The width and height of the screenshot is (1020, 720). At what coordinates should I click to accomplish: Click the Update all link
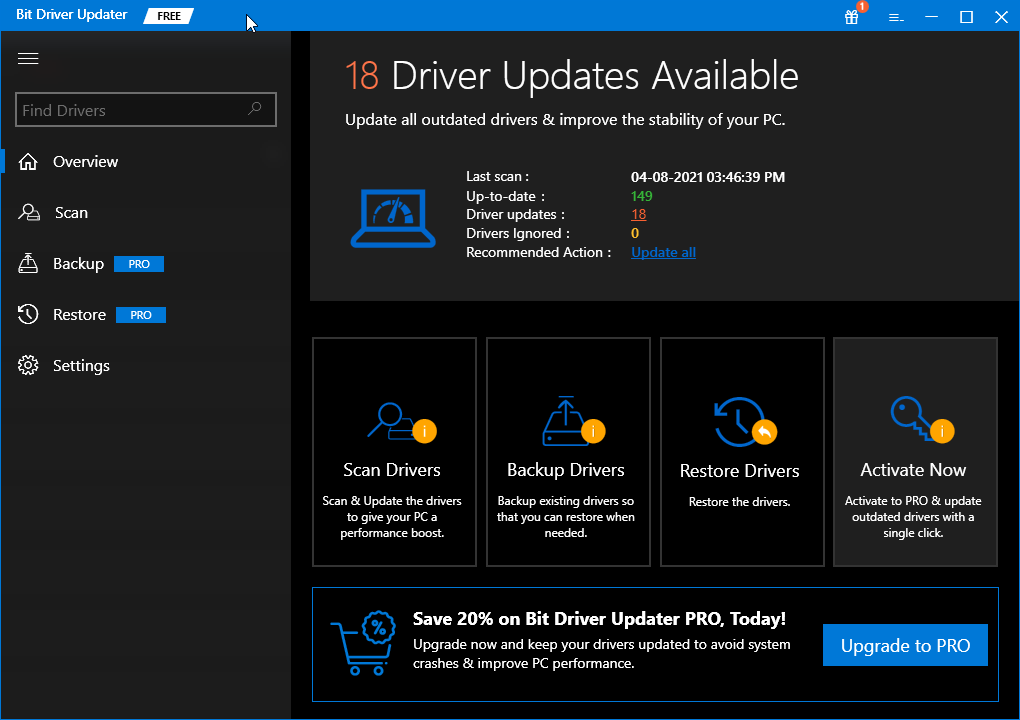point(663,253)
